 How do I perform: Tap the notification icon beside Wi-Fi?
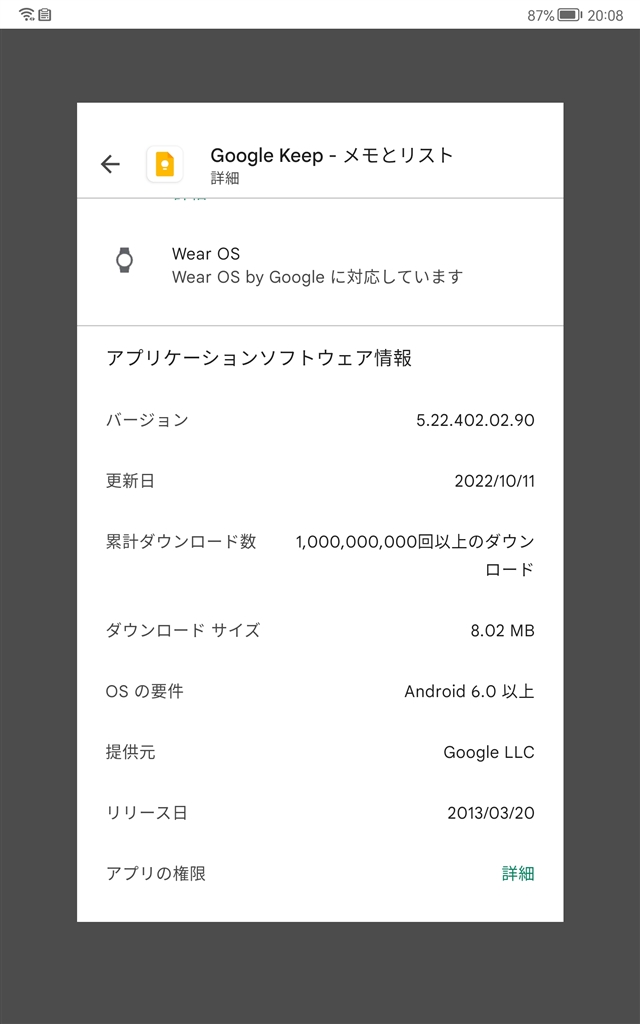pos(45,15)
